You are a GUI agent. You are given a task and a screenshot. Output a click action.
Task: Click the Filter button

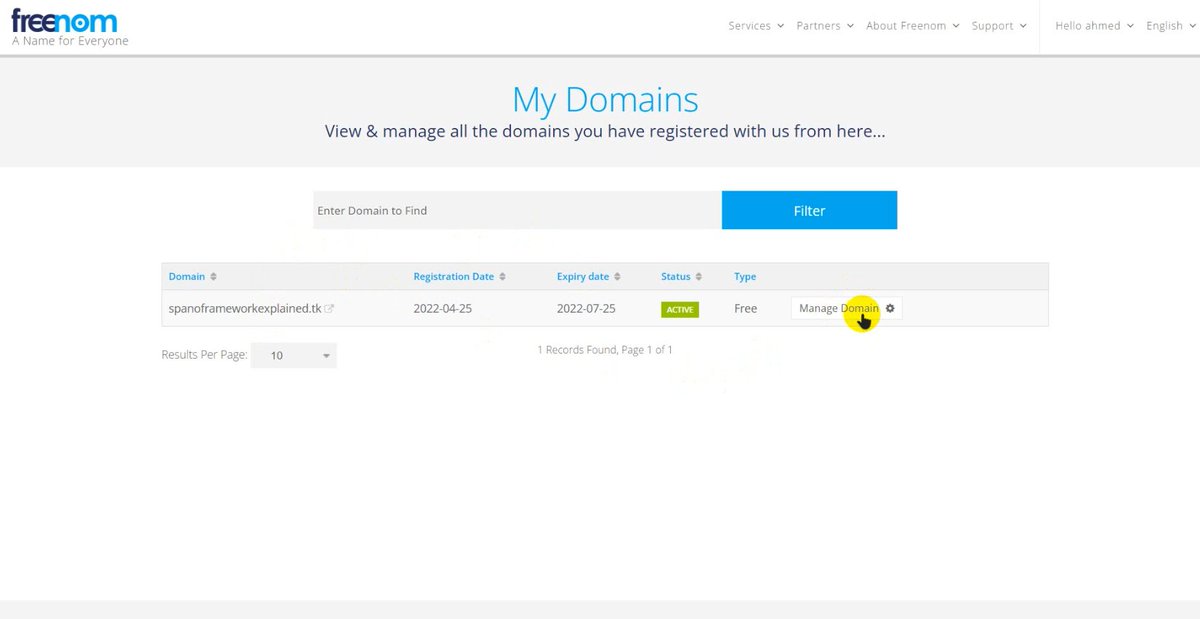click(x=809, y=210)
